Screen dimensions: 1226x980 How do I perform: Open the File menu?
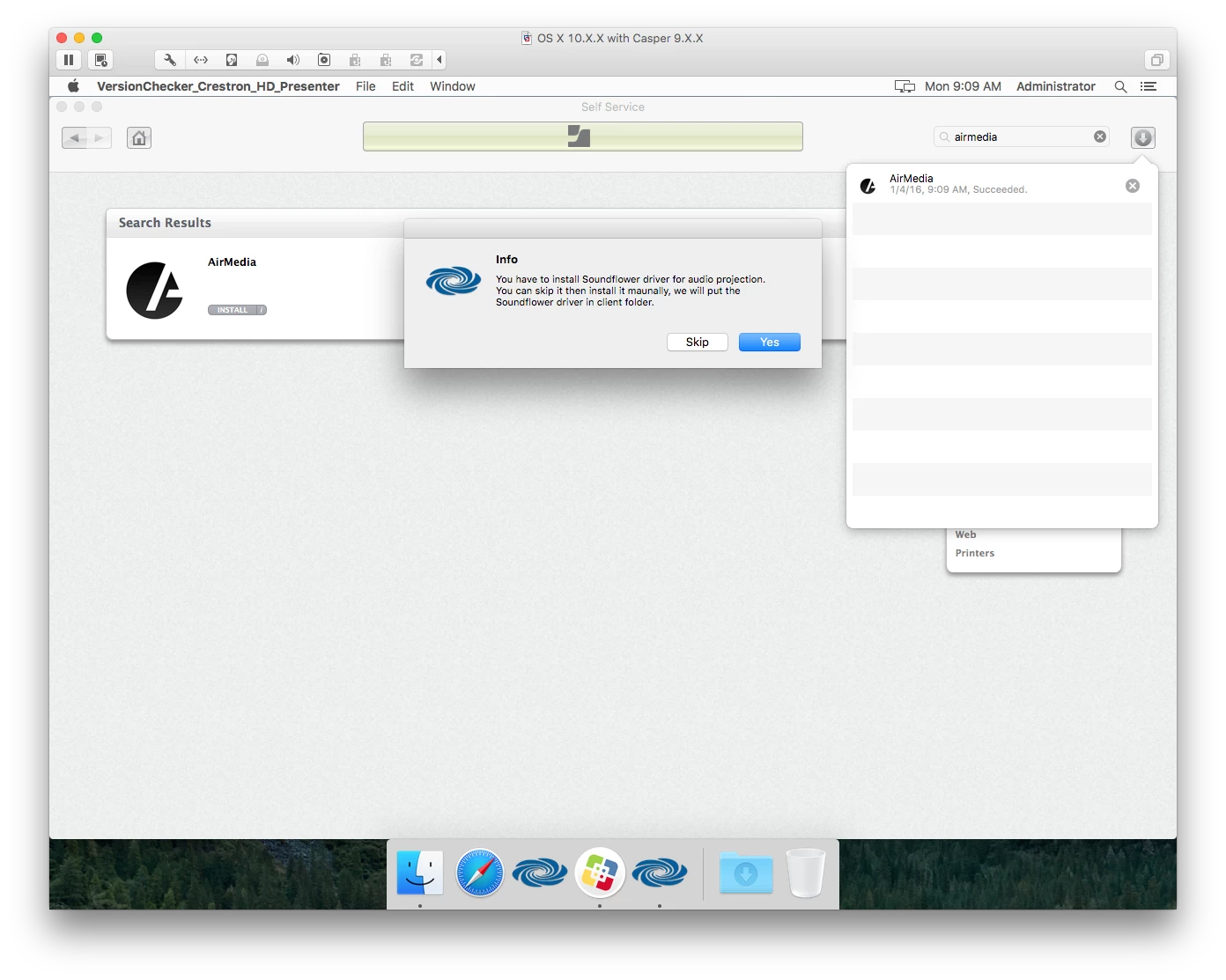pyautogui.click(x=366, y=86)
